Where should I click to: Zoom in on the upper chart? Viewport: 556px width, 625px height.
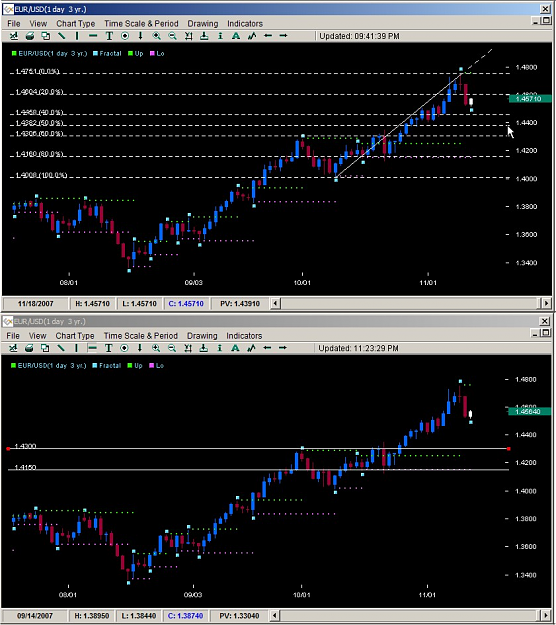[x=156, y=36]
